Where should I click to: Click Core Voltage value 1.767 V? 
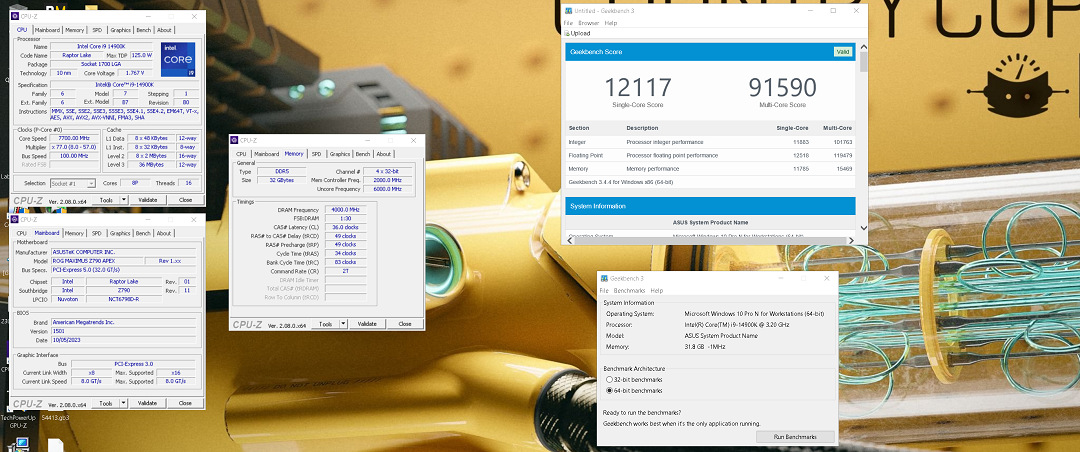(x=135, y=73)
